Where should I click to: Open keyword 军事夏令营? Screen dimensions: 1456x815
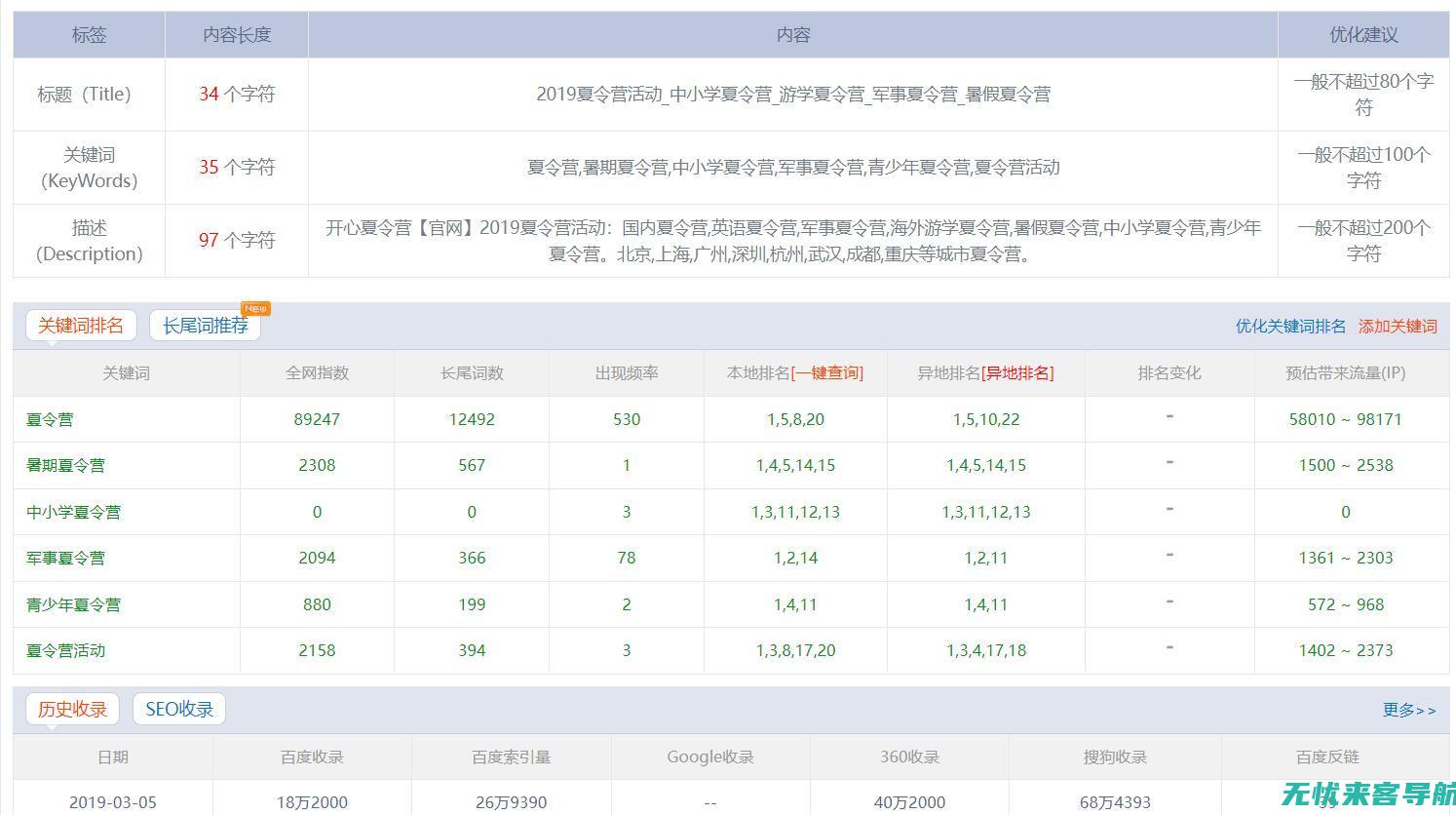click(65, 559)
